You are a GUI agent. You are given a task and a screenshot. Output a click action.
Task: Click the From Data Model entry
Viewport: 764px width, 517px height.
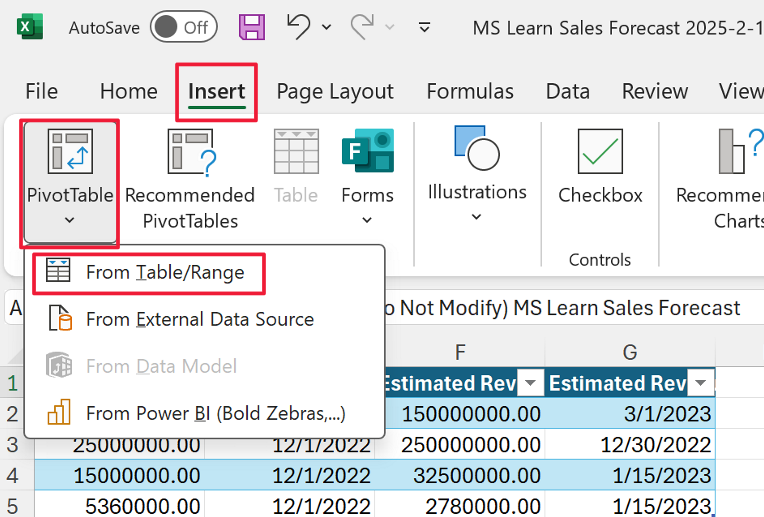click(x=205, y=366)
